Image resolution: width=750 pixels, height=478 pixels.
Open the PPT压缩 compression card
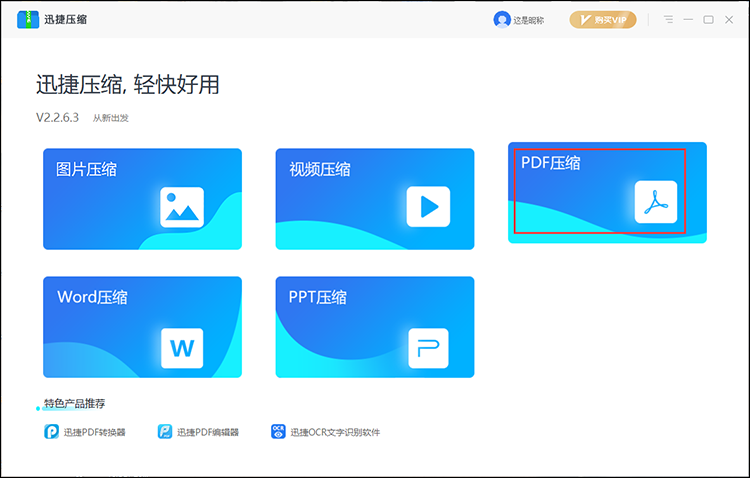coord(375,327)
